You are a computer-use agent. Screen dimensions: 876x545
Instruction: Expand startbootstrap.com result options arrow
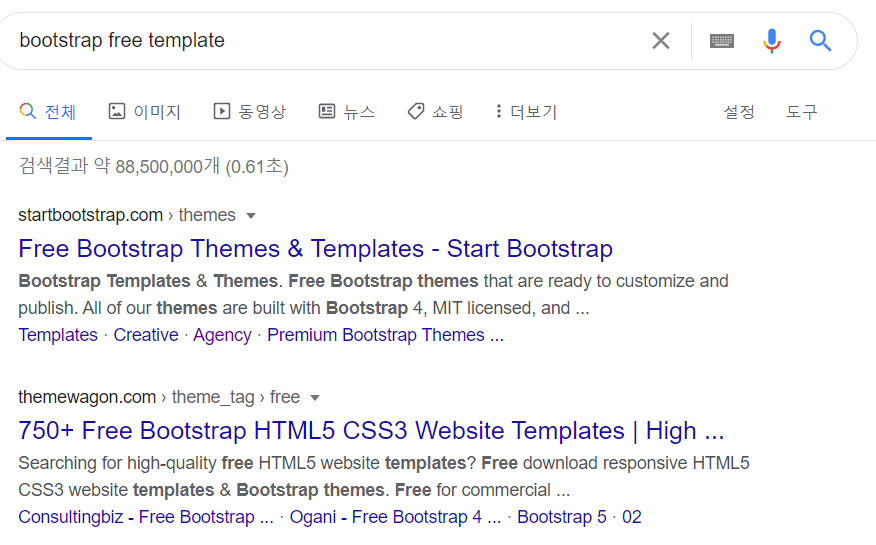pyautogui.click(x=251, y=216)
